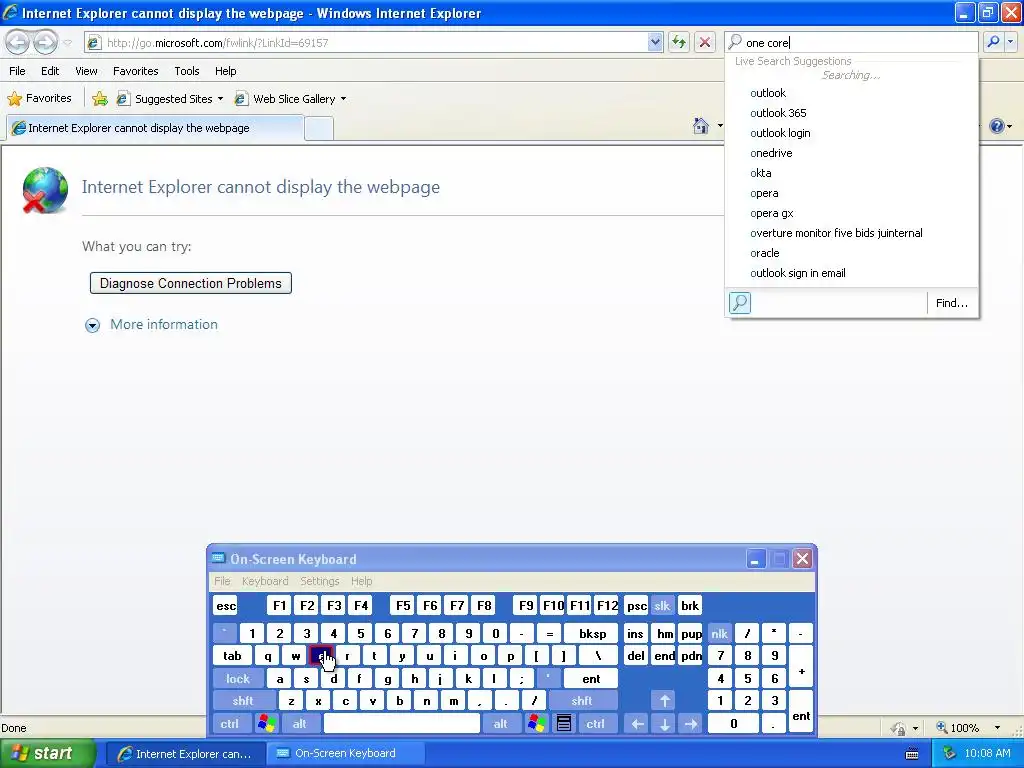Toggle the left alt key

pos(300,724)
